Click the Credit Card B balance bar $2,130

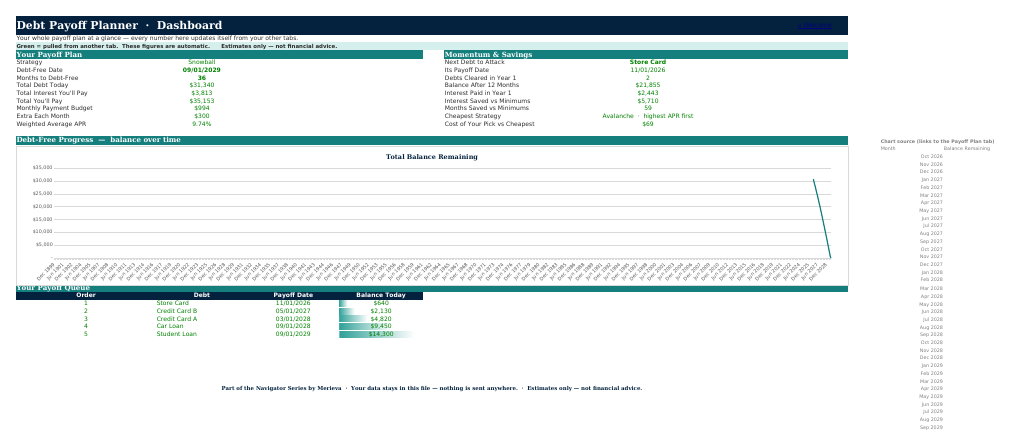click(381, 311)
